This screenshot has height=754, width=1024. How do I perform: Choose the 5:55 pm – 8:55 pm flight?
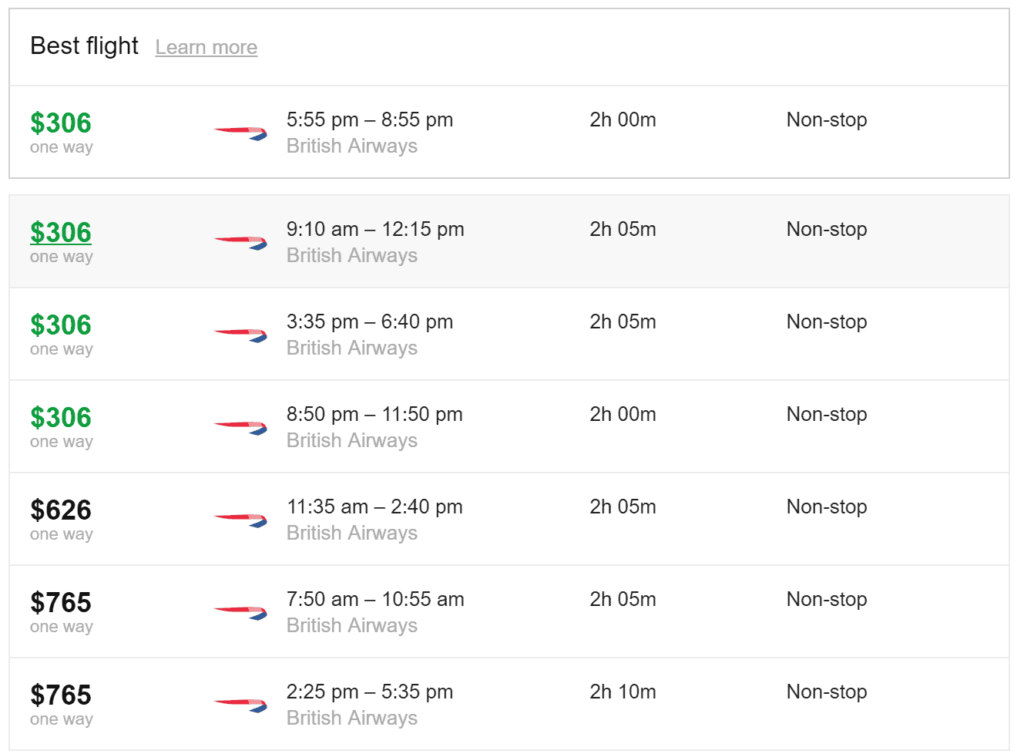[369, 120]
